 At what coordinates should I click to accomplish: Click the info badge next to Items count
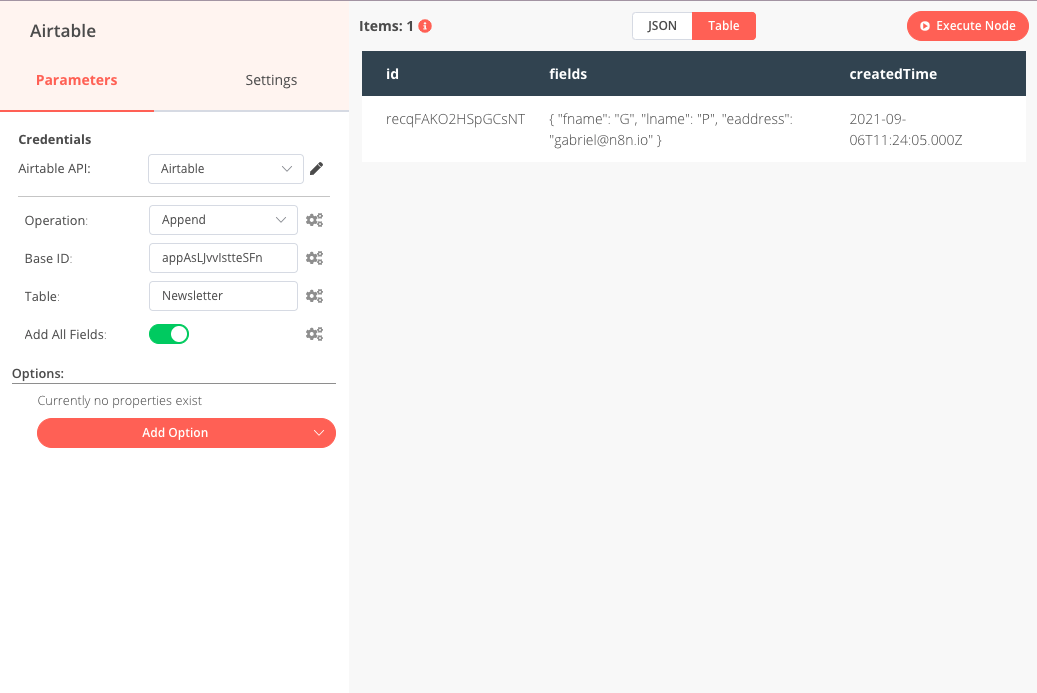tap(423, 26)
